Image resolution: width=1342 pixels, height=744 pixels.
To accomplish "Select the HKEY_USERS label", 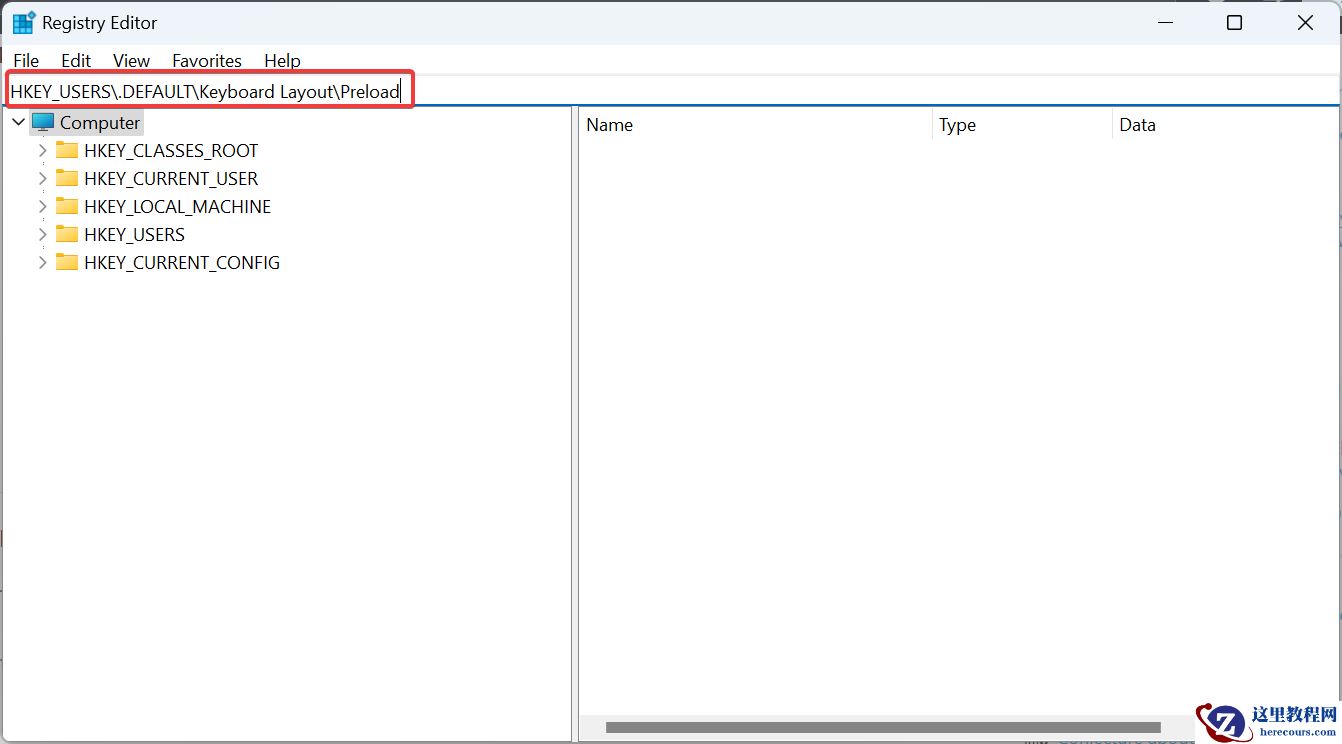I will coord(134,235).
